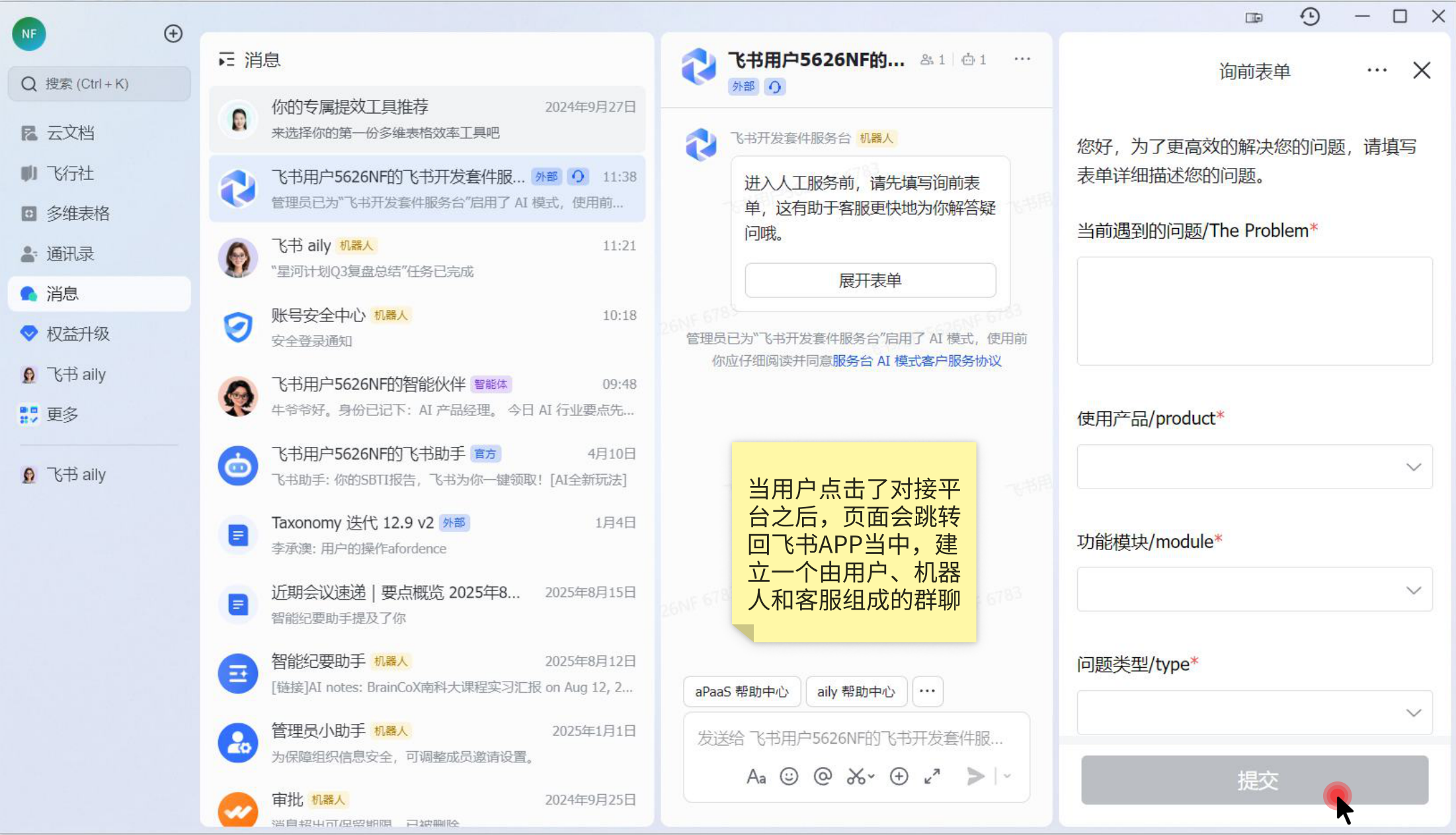Open the chat header more options menu
Image resolution: width=1456 pixels, height=835 pixels.
(1022, 60)
